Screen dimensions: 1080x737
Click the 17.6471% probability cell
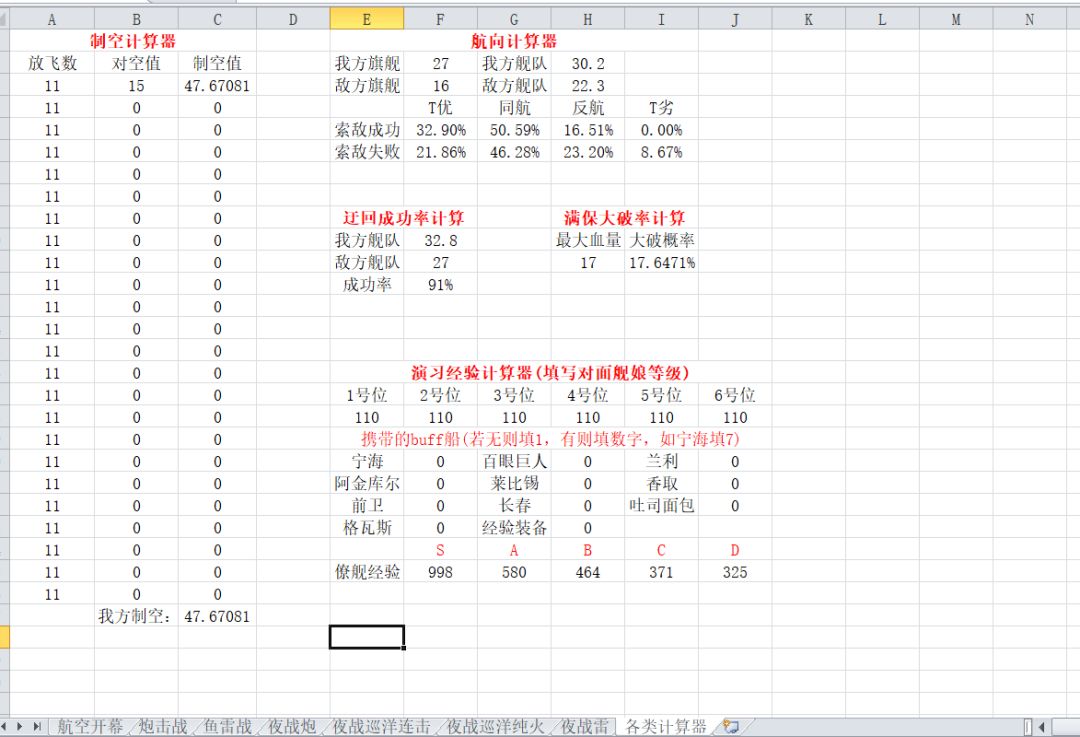[661, 262]
